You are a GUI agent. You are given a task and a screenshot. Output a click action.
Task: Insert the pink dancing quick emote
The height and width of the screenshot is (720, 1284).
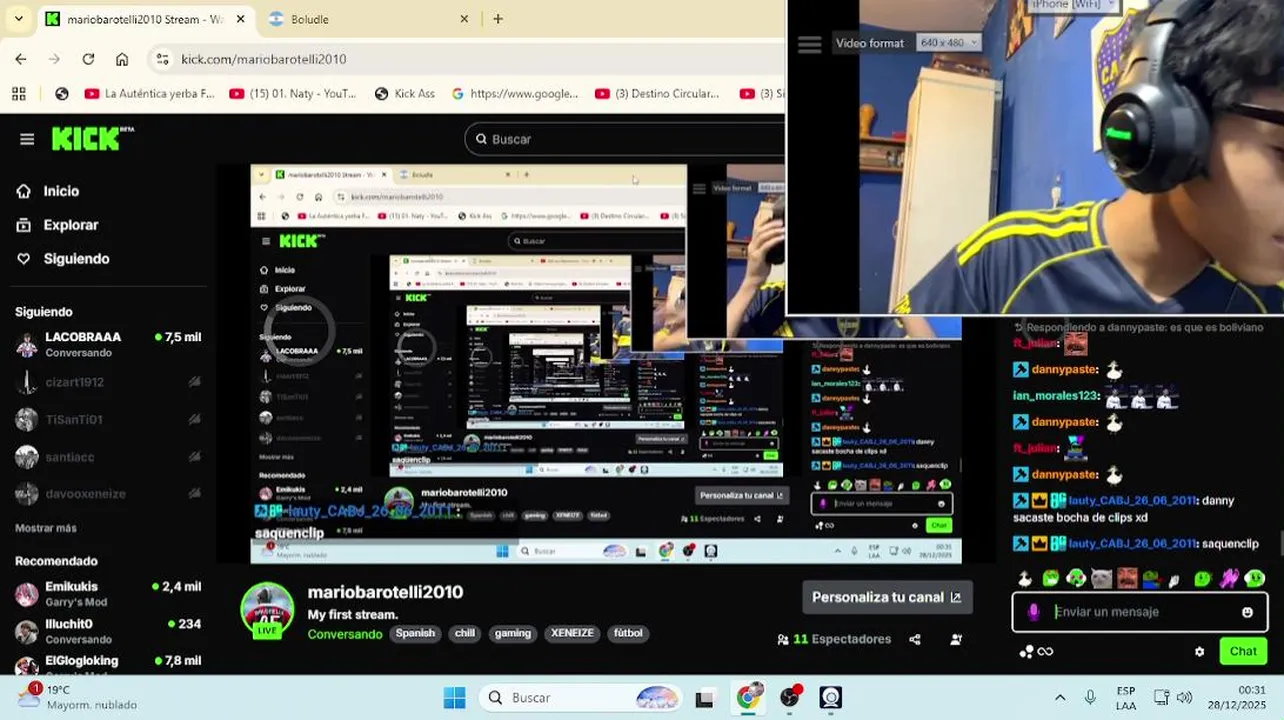[x=1228, y=579]
